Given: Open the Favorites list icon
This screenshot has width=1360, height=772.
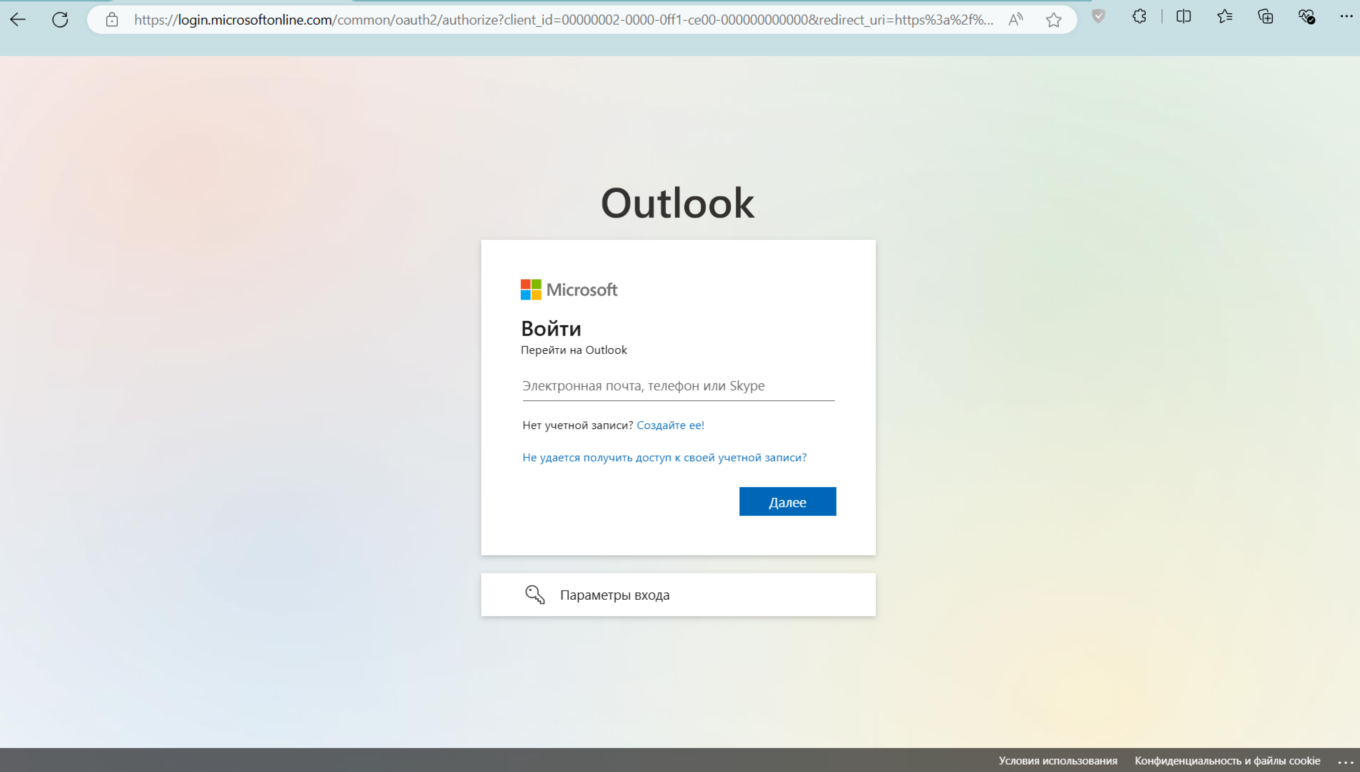Looking at the screenshot, I should click(x=1225, y=17).
